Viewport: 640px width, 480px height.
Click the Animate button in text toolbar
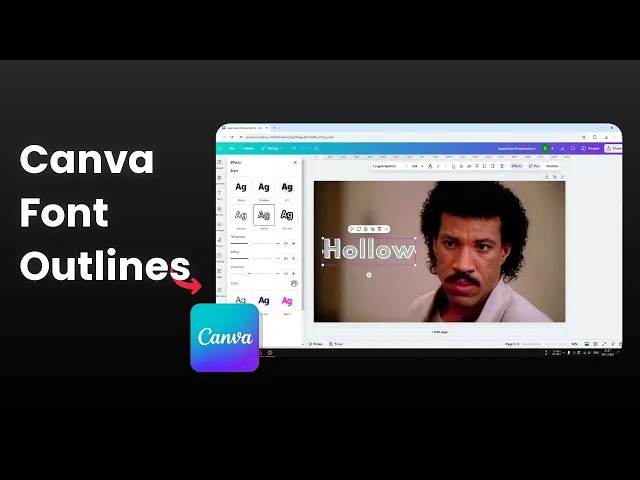point(534,166)
